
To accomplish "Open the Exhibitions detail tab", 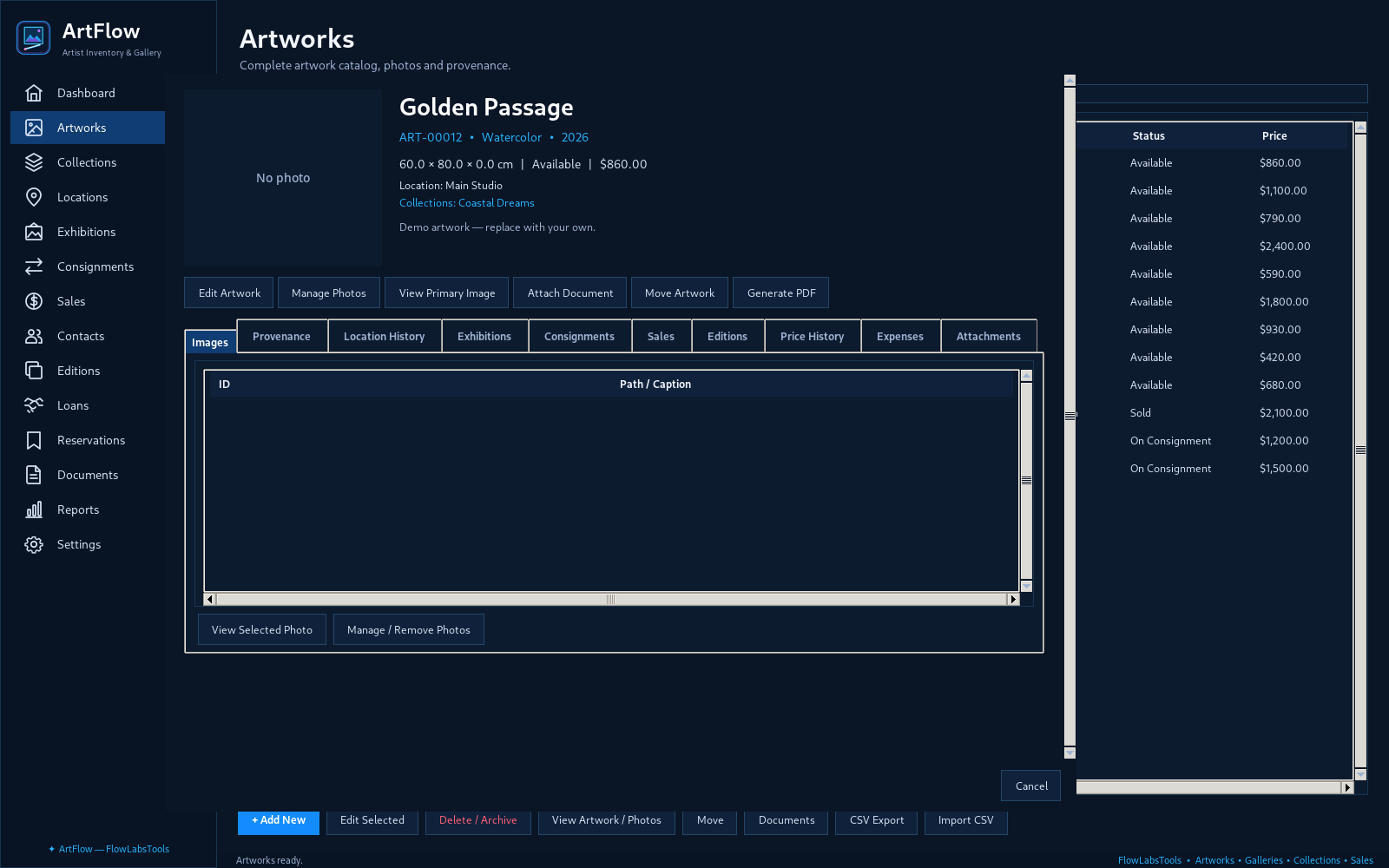I will tap(484, 336).
